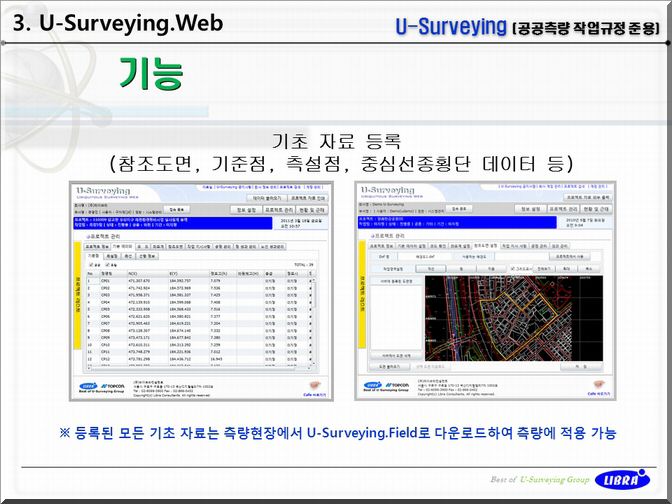This screenshot has height=504, width=672.
Task: Click 접속 종료 button in right screenshot
Action: [459, 209]
